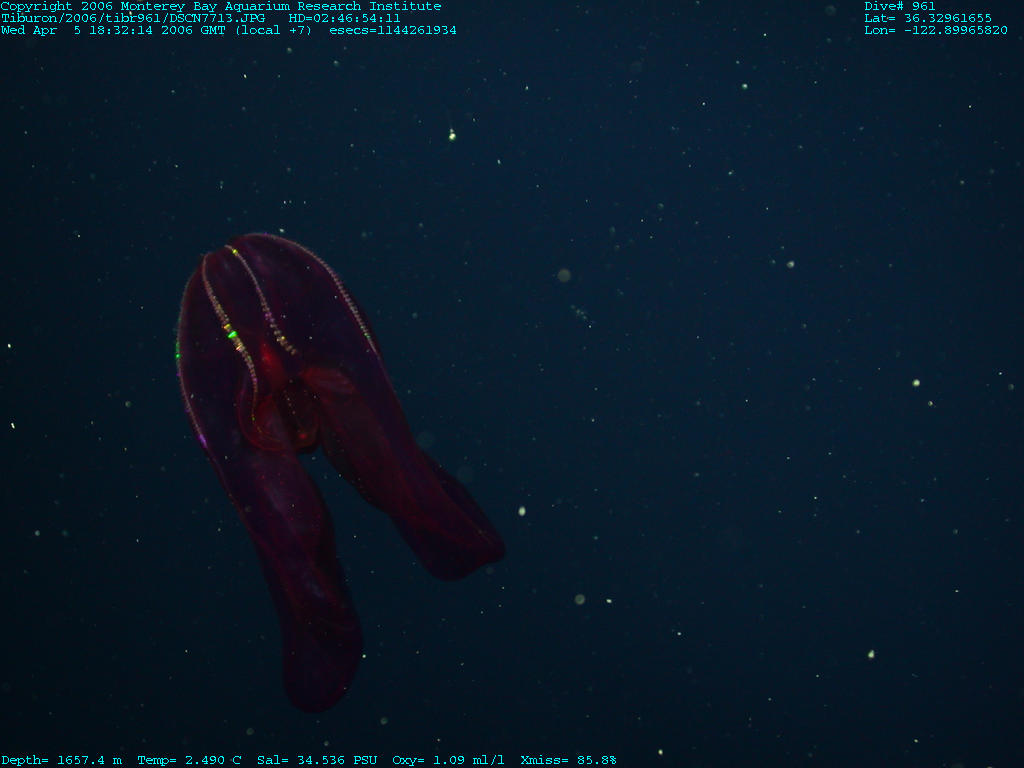Select the Xmiss= 85.8% reading
The height and width of the screenshot is (768, 1024).
(568, 760)
